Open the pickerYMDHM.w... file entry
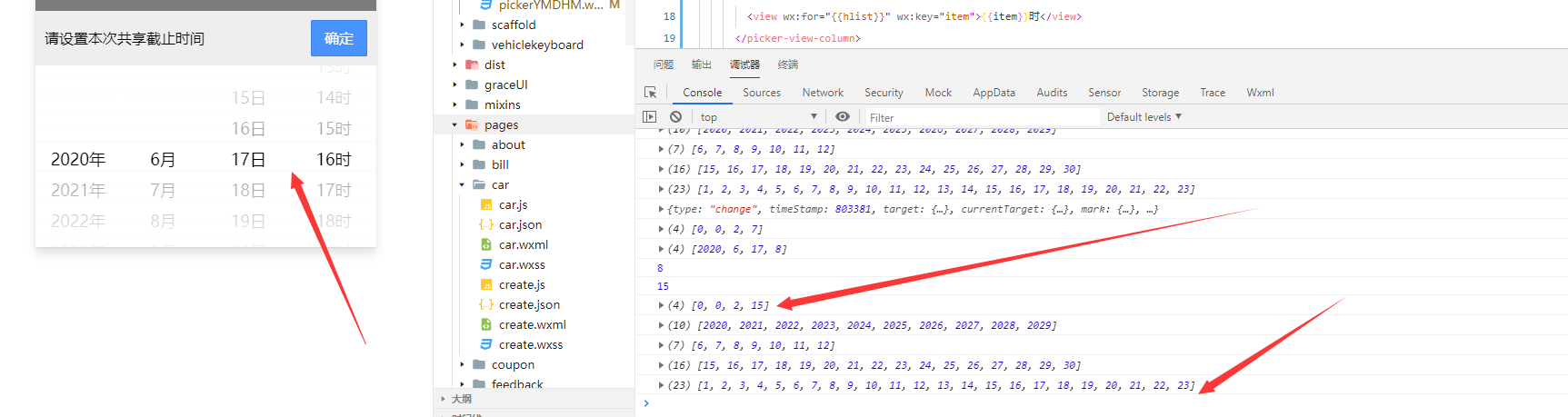Viewport: 1568px width, 417px height. click(x=550, y=5)
